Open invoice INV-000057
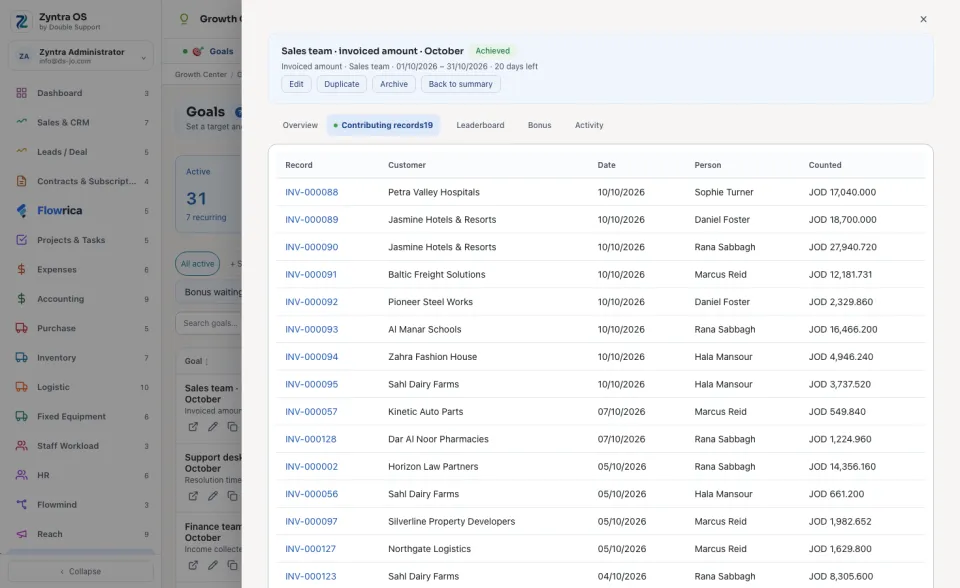Image resolution: width=960 pixels, height=588 pixels. pos(311,412)
